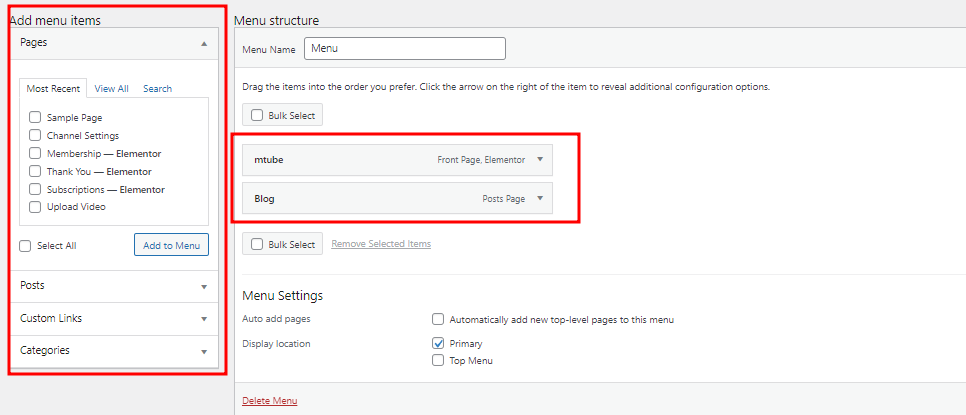Select the Subscriptions — Elementor checkbox
This screenshot has height=415, width=966.
(35, 189)
